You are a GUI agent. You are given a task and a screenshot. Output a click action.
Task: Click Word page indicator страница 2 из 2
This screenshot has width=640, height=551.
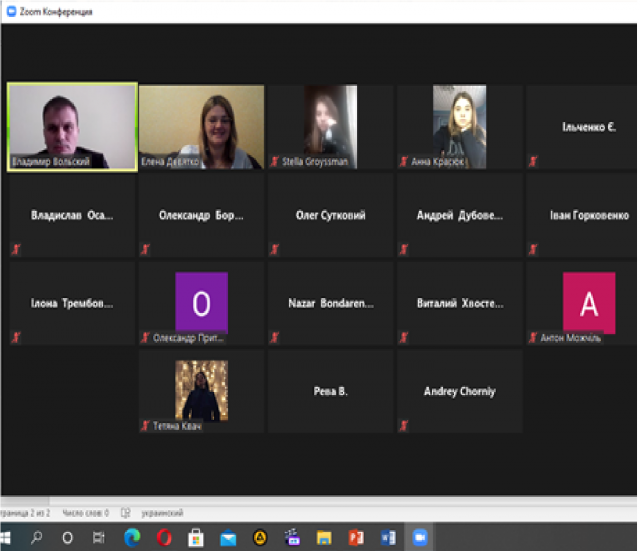(x=25, y=513)
